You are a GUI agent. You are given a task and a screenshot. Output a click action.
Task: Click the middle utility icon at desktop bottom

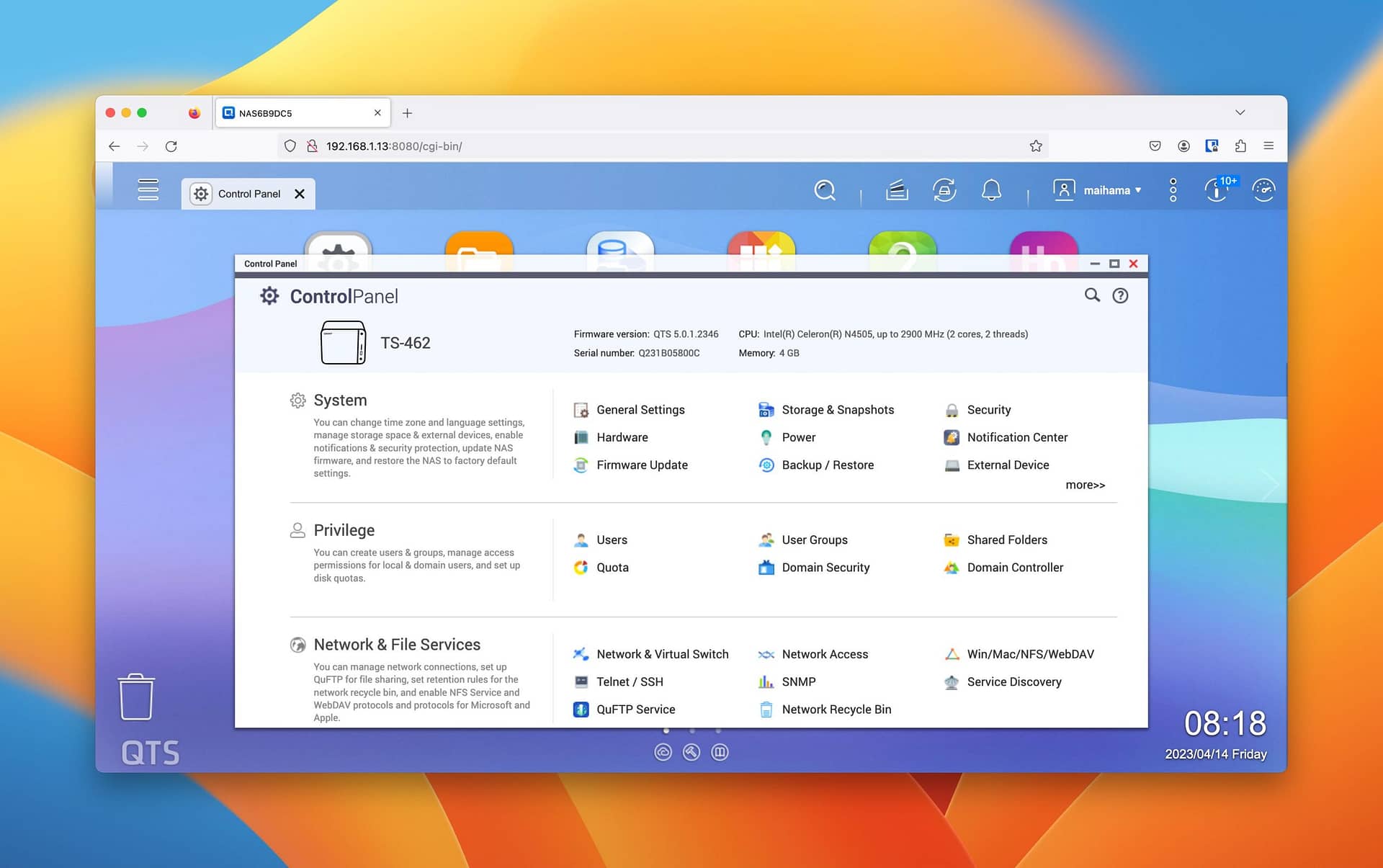point(691,752)
